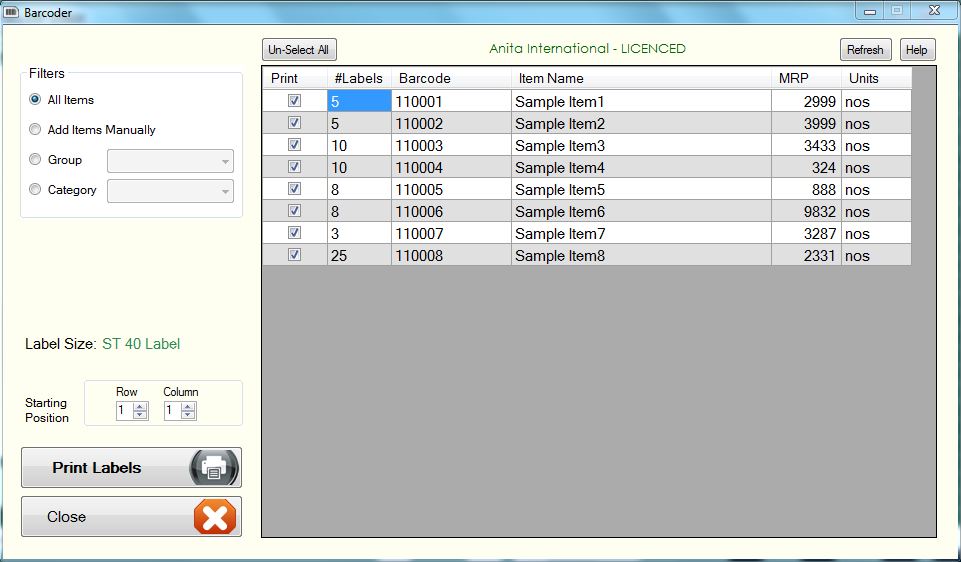Click the Close button label
This screenshot has width=961, height=562.
(x=66, y=517)
